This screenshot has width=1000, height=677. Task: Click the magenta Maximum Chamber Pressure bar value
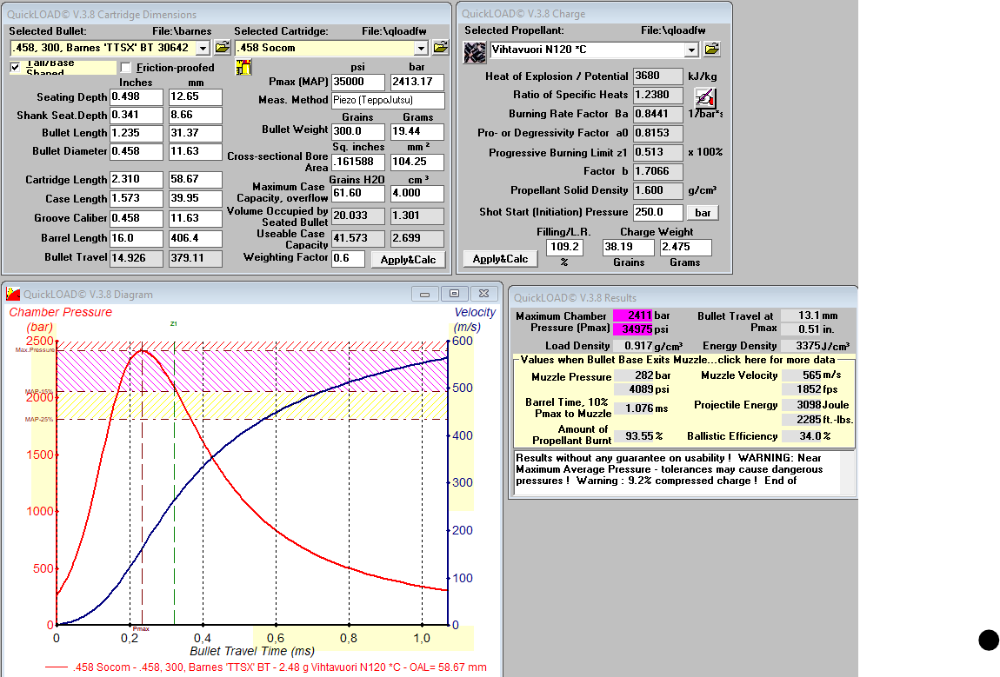[x=633, y=316]
